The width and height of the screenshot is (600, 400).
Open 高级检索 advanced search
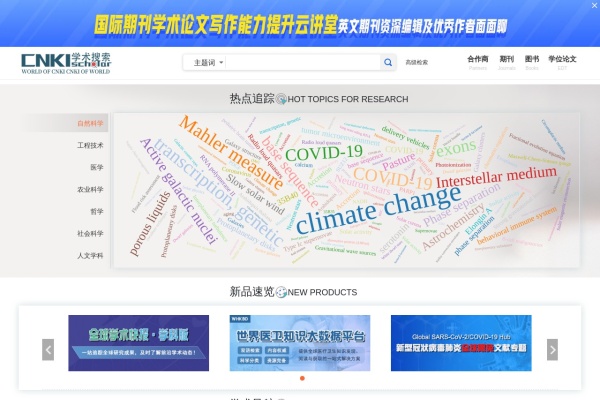(x=417, y=62)
